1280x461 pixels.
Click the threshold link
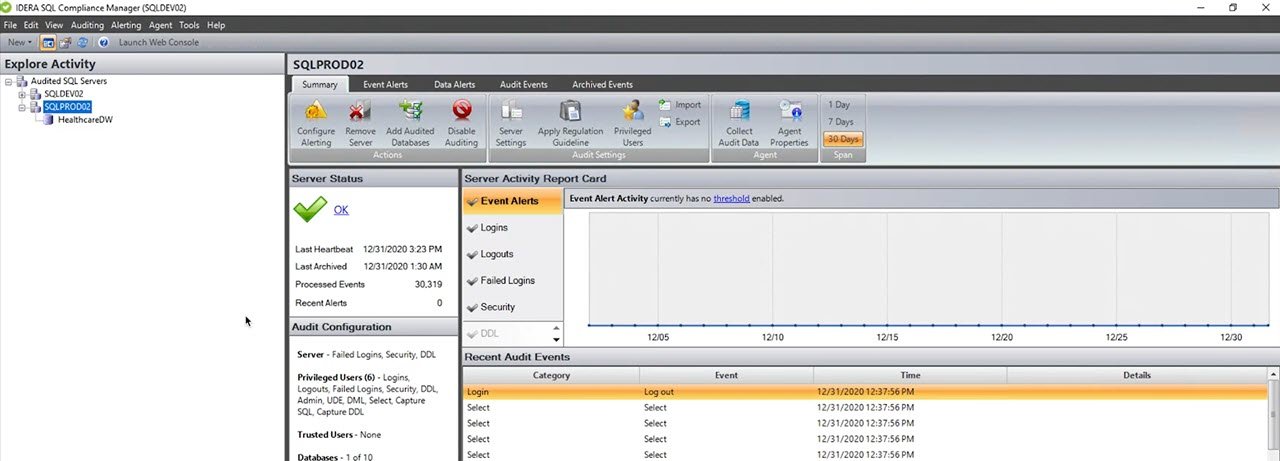(x=731, y=199)
